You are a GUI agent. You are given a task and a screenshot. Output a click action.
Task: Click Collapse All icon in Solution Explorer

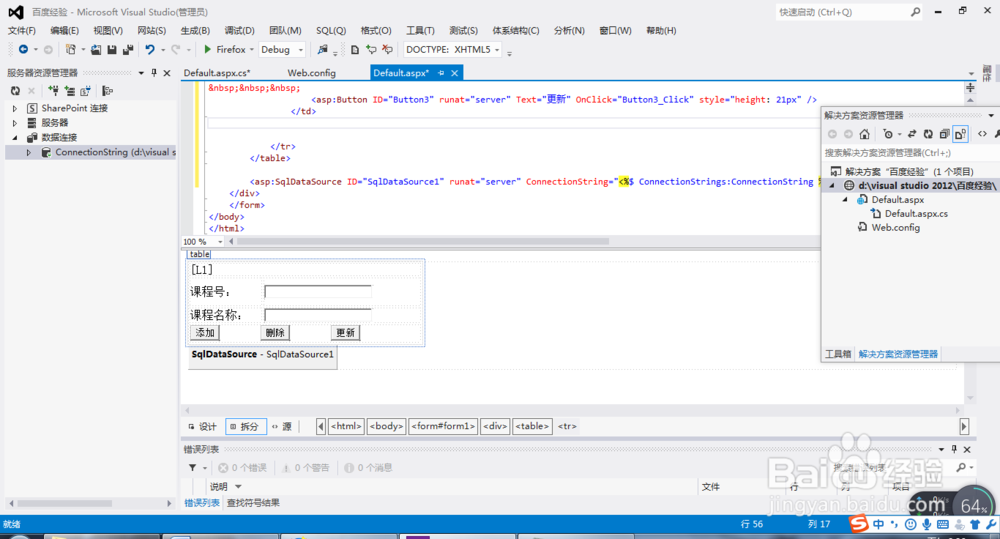[x=944, y=134]
